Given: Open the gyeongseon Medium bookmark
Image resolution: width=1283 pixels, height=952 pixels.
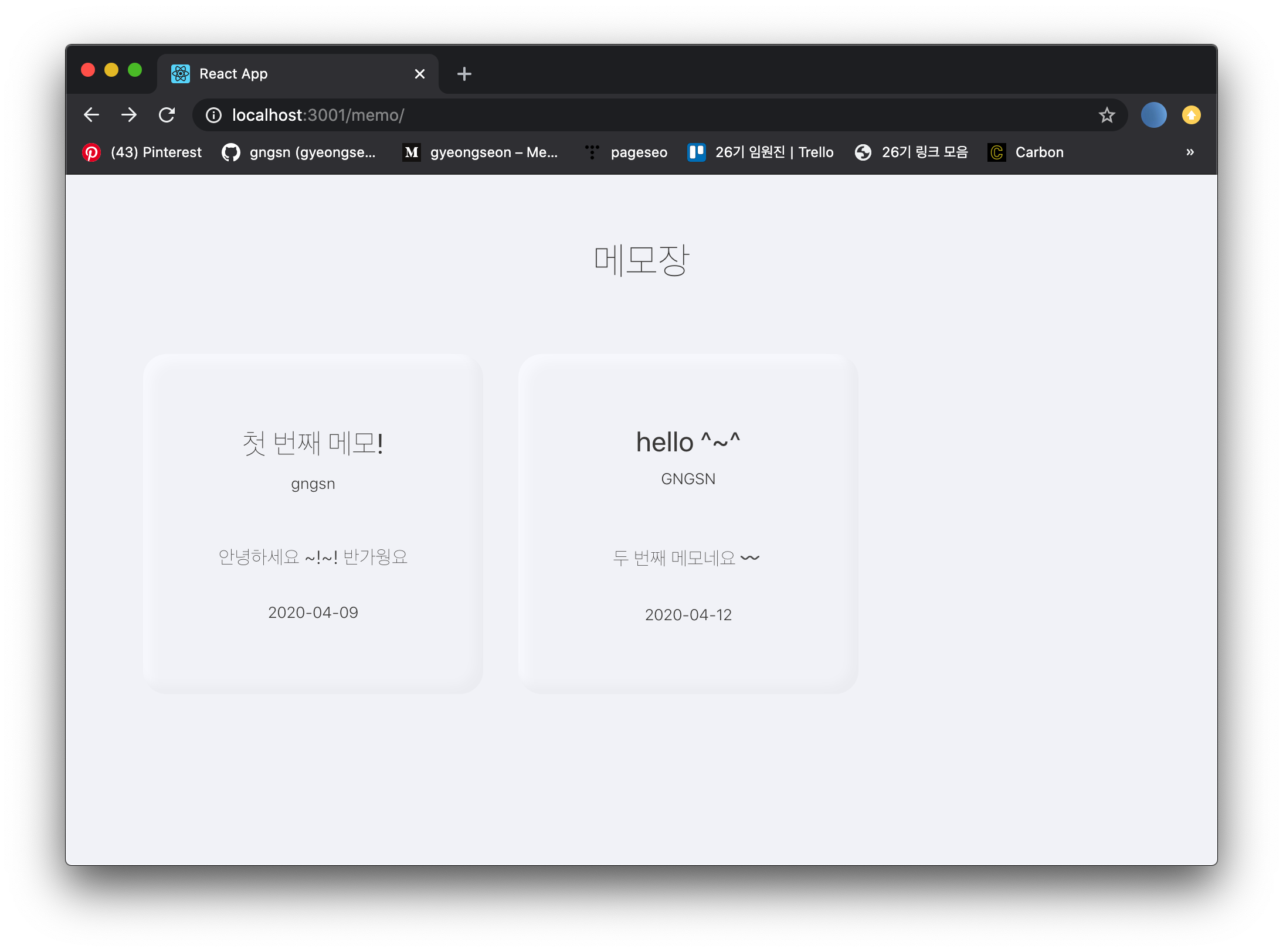Looking at the screenshot, I should (x=481, y=152).
